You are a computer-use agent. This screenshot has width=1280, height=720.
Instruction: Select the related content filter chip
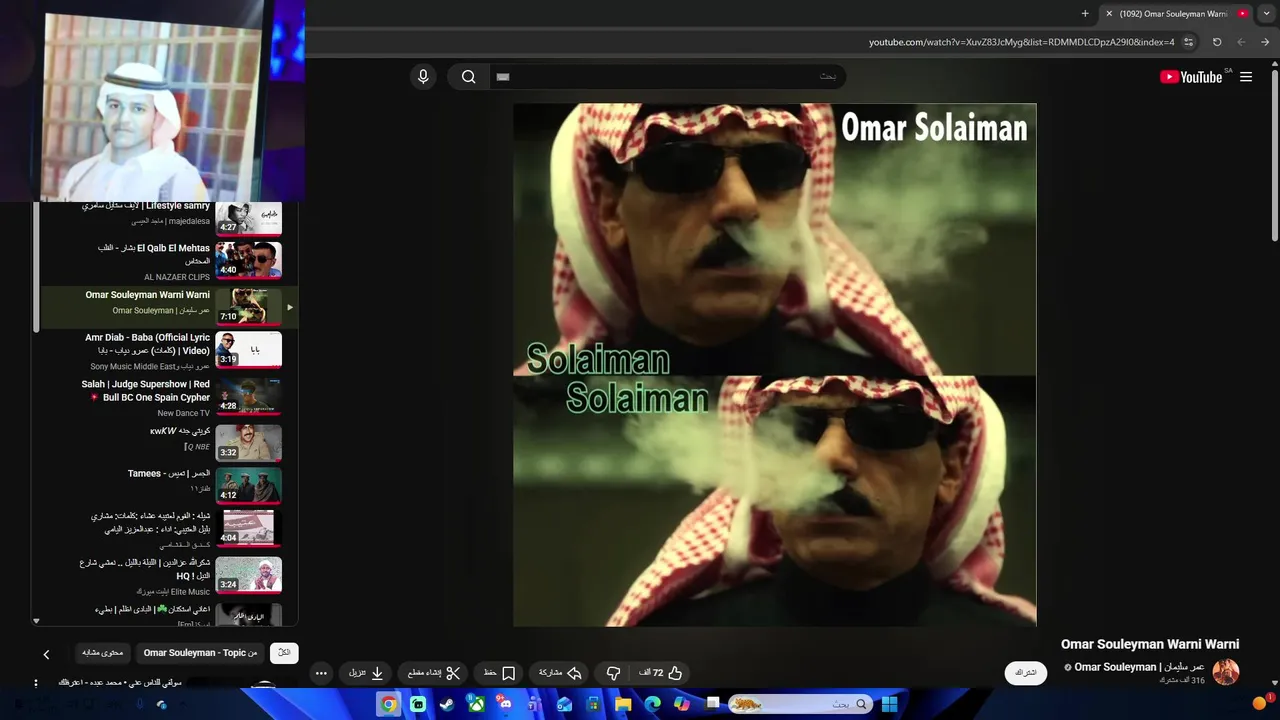point(103,653)
